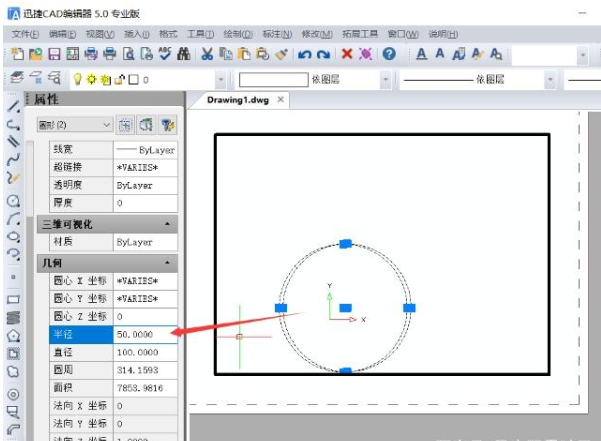Screen dimensions: 601x441
Task: Open the 编辑(E) menu
Action: pyautogui.click(x=62, y=34)
